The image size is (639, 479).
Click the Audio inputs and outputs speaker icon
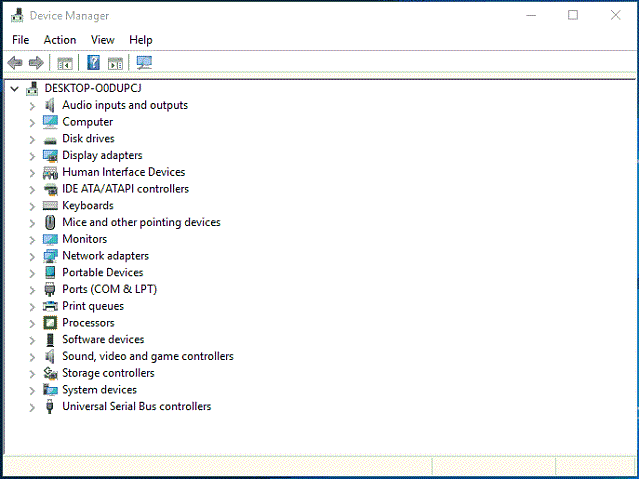(x=50, y=106)
